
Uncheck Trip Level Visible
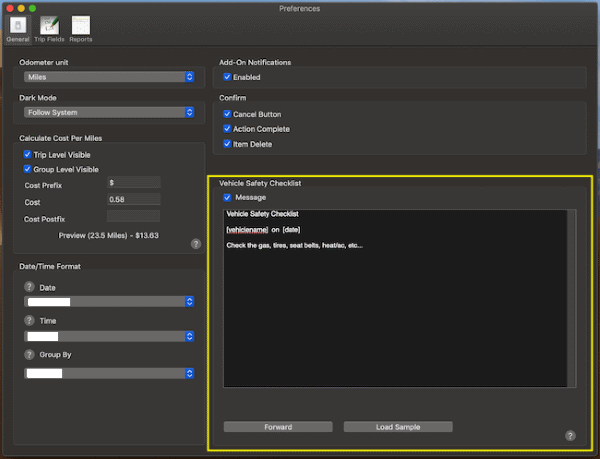click(x=28, y=155)
